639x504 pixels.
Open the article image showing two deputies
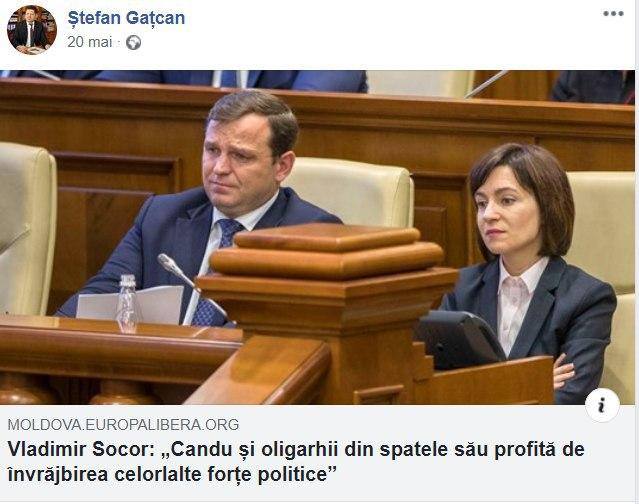point(317,237)
